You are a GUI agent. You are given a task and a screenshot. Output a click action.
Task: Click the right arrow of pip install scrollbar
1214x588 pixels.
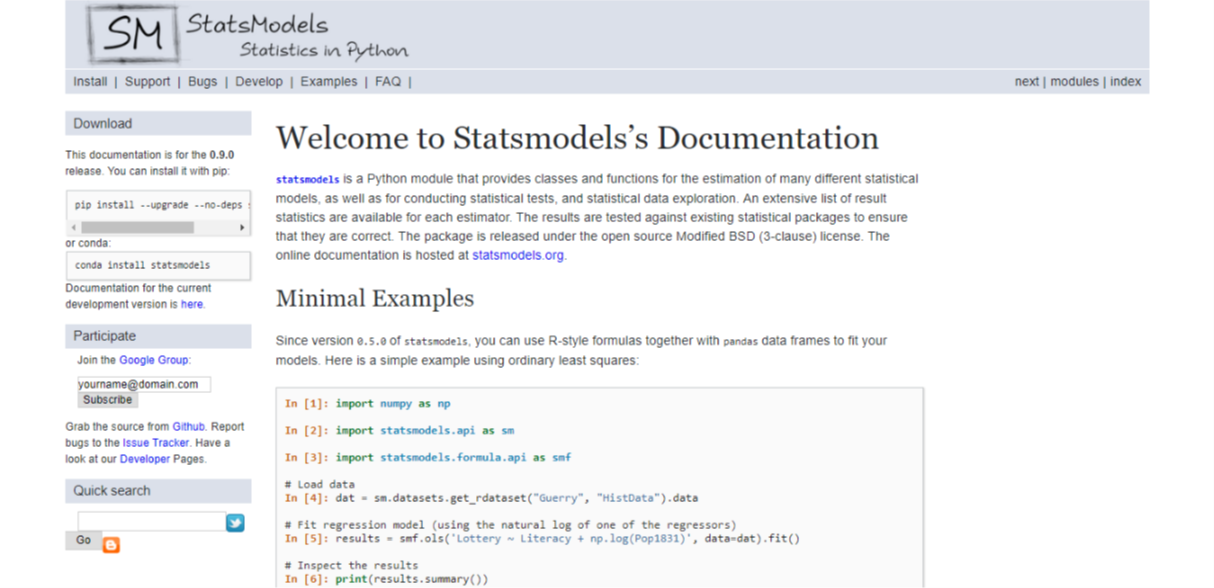[241, 227]
